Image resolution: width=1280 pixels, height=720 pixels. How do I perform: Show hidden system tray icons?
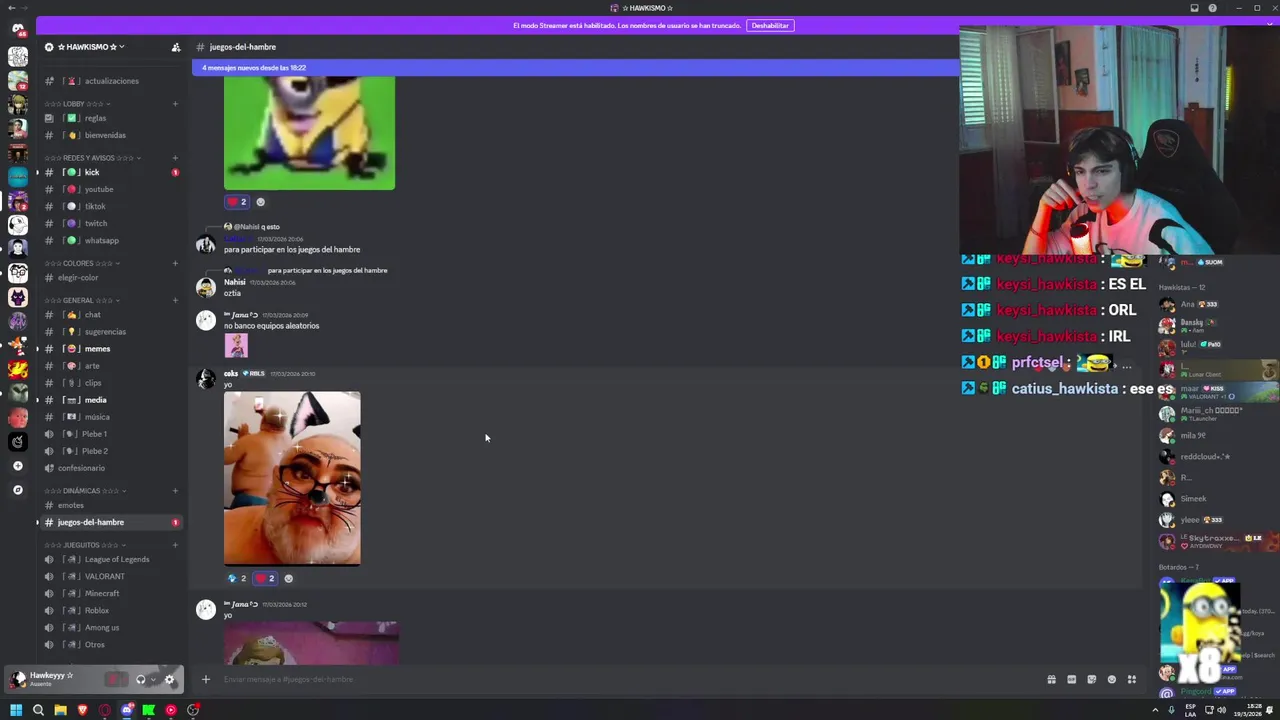1155,710
